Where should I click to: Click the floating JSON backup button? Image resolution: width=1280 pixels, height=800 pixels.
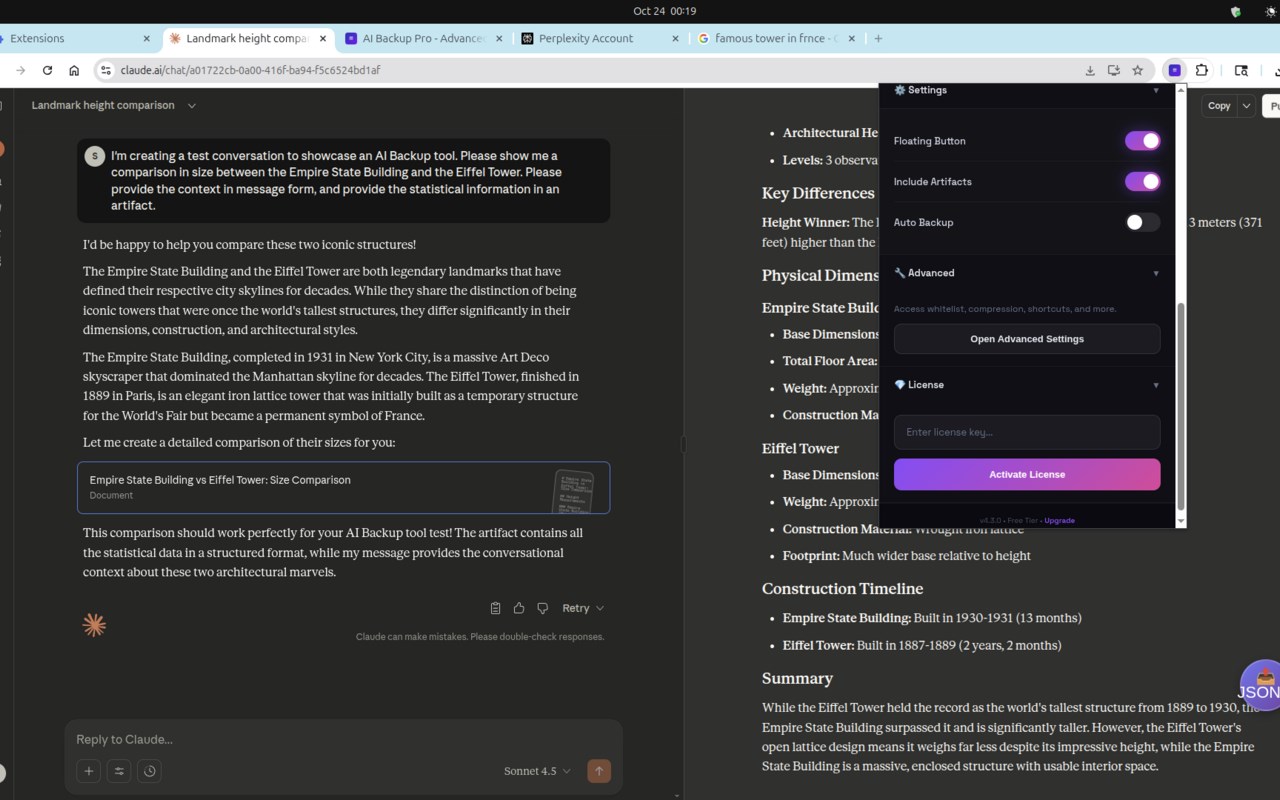coord(1260,685)
